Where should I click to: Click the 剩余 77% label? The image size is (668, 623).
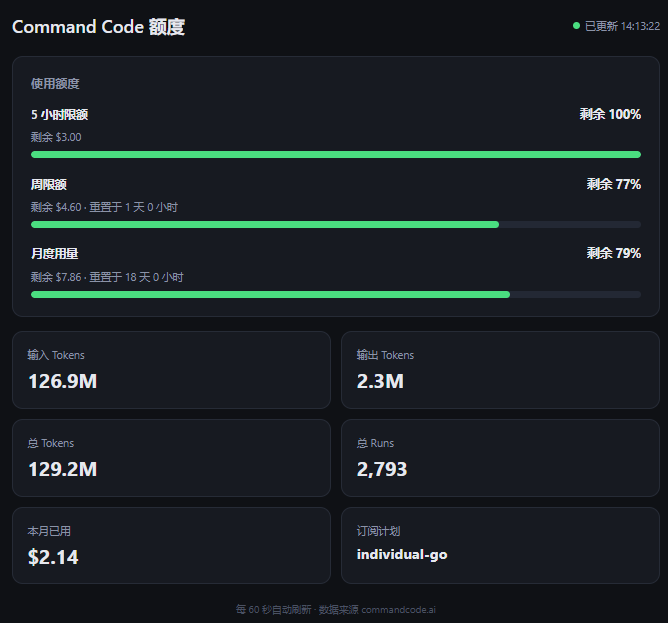click(613, 184)
